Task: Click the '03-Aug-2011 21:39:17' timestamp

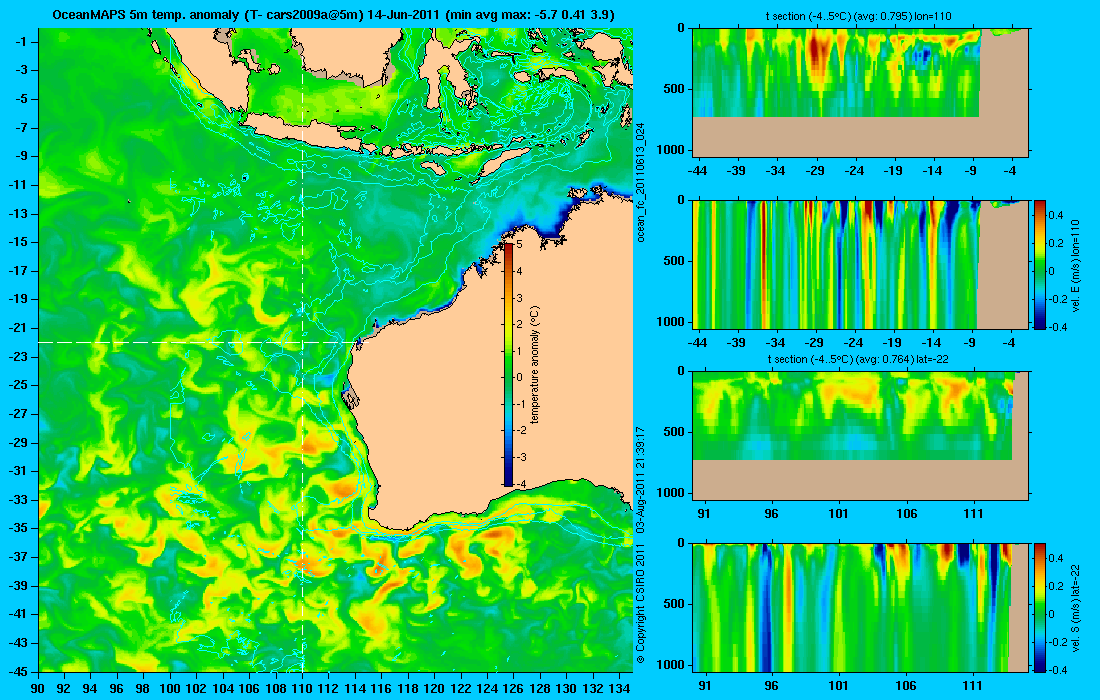Action: 640,480
